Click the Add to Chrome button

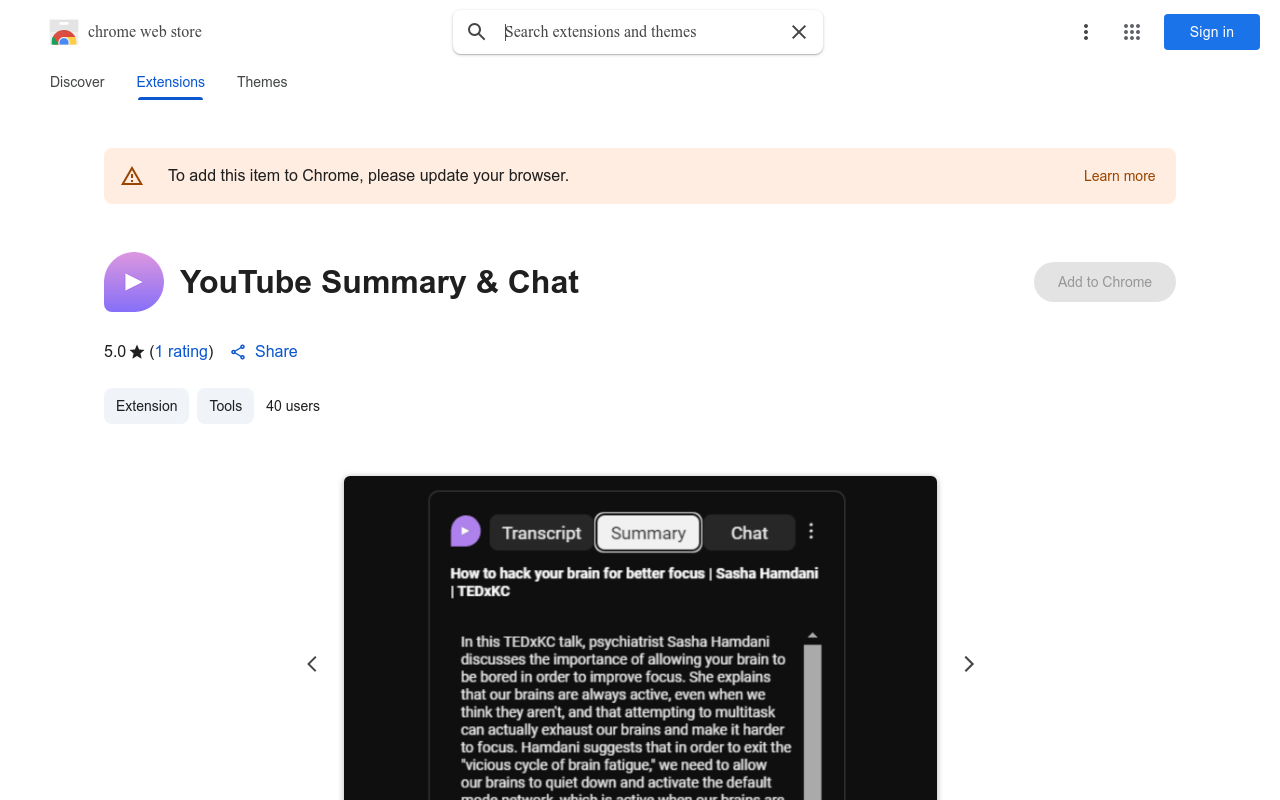tap(1105, 282)
